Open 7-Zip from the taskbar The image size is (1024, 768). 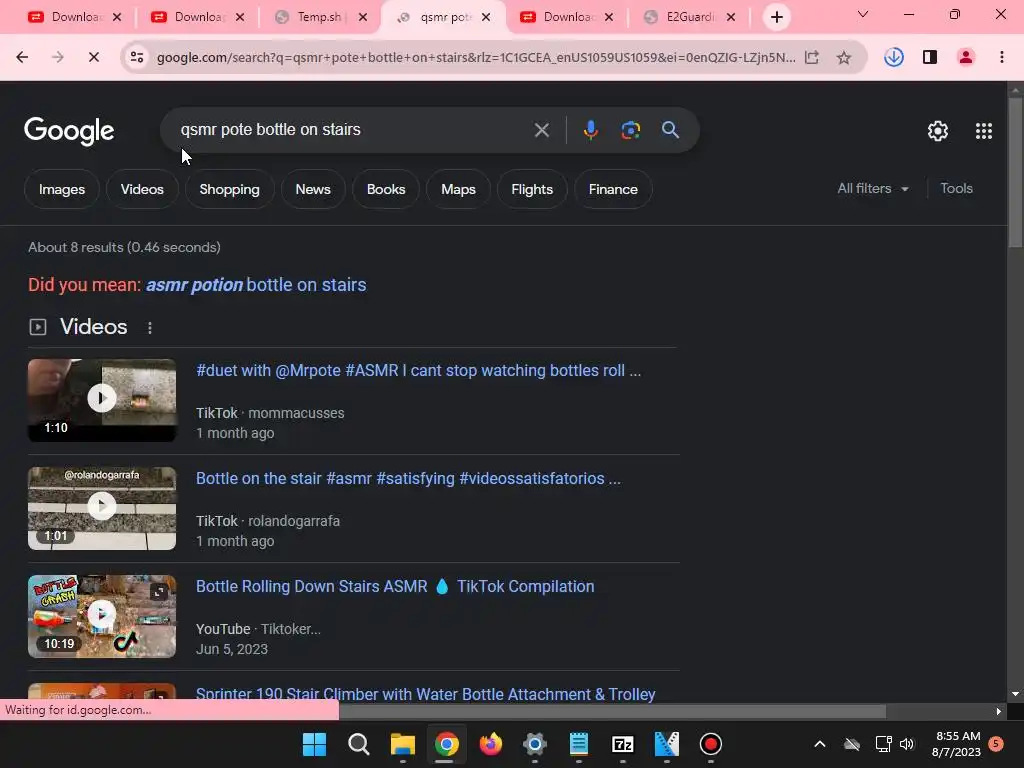(x=622, y=744)
